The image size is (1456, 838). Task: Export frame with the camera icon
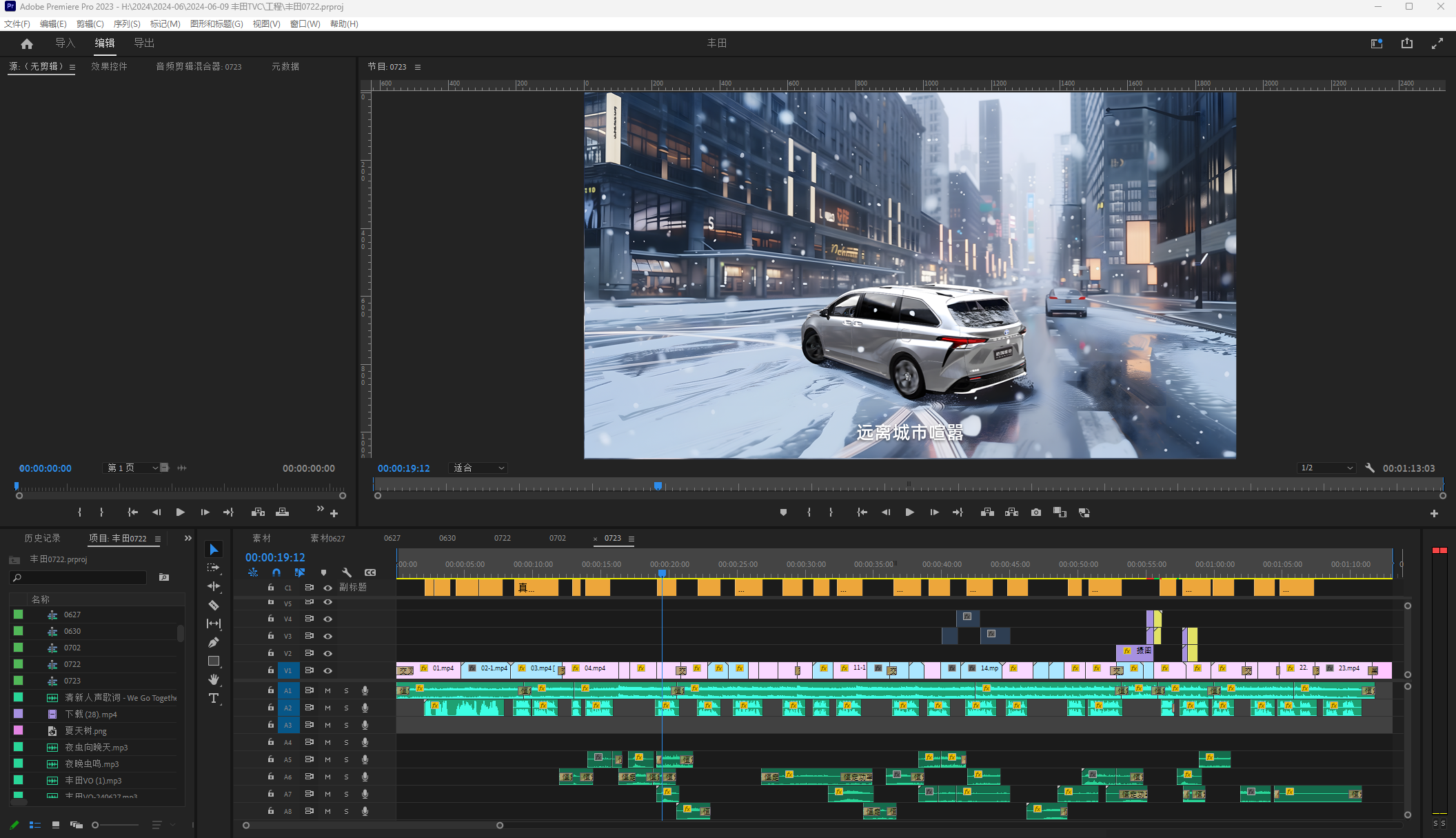pos(1036,512)
